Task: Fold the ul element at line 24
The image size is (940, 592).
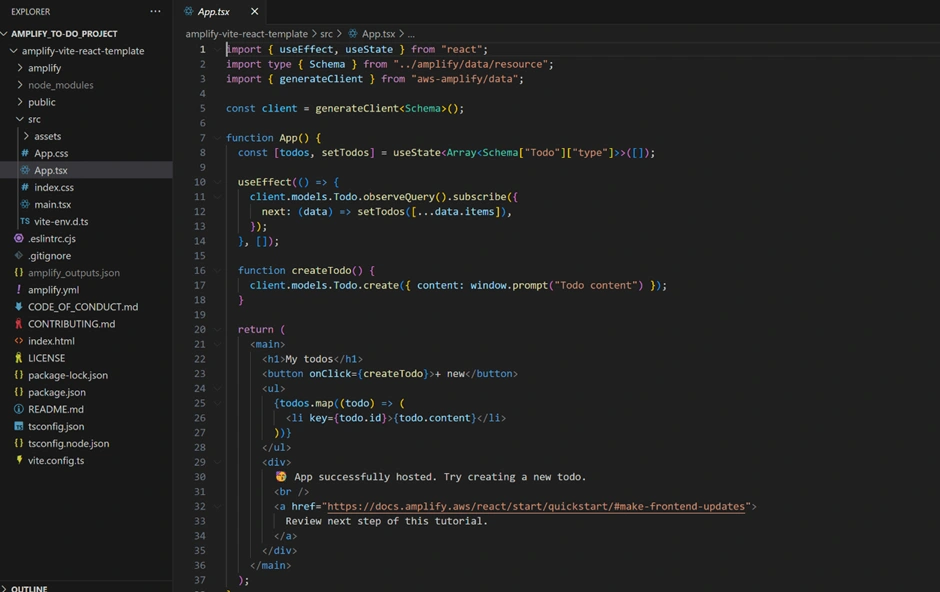Action: pyautogui.click(x=217, y=388)
